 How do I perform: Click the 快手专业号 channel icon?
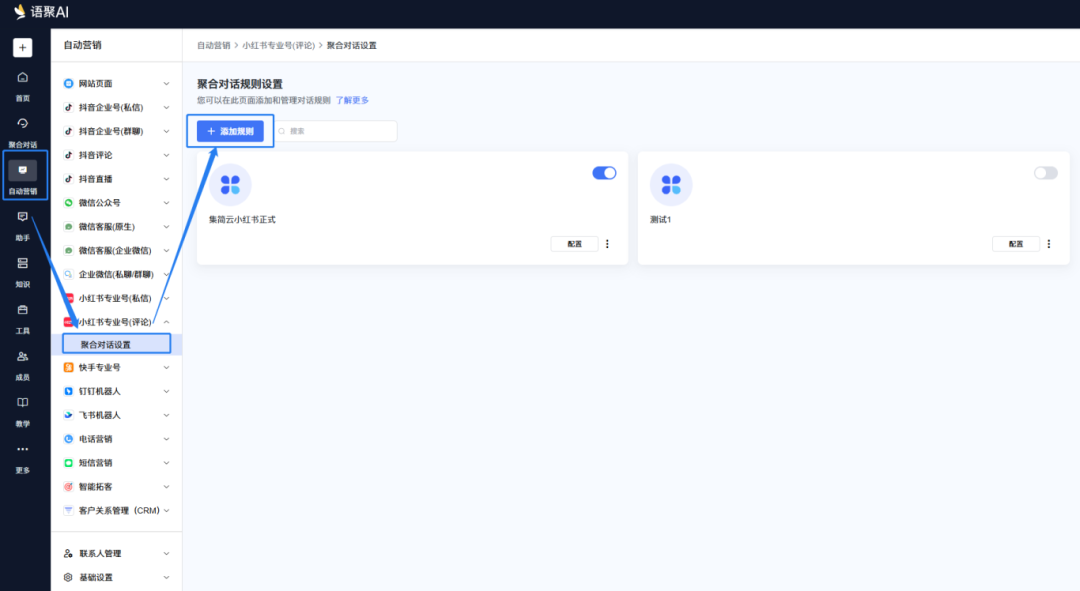[x=68, y=367]
